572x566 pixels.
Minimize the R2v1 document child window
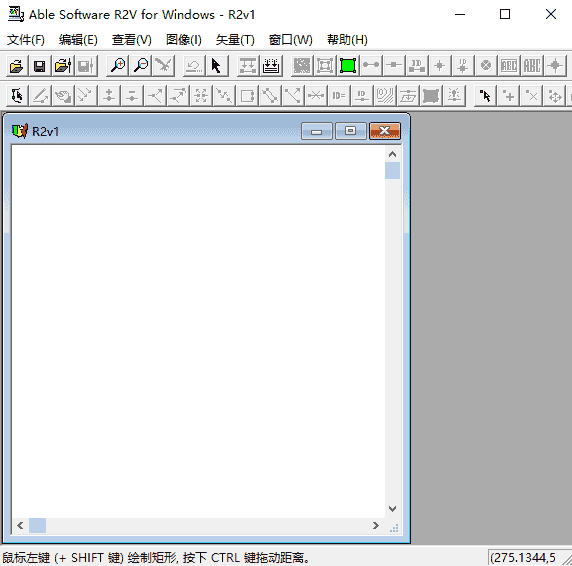(x=317, y=131)
